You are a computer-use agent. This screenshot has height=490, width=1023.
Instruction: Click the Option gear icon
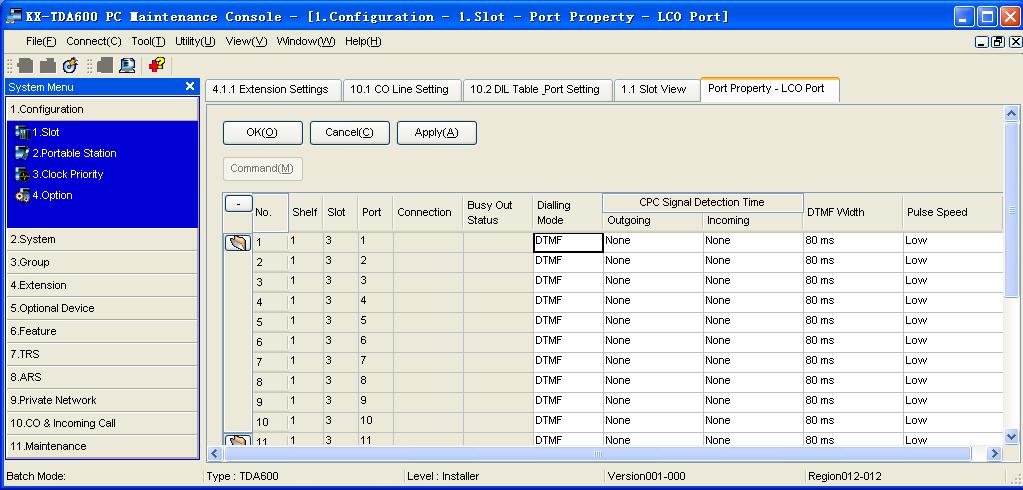pyautogui.click(x=22, y=195)
